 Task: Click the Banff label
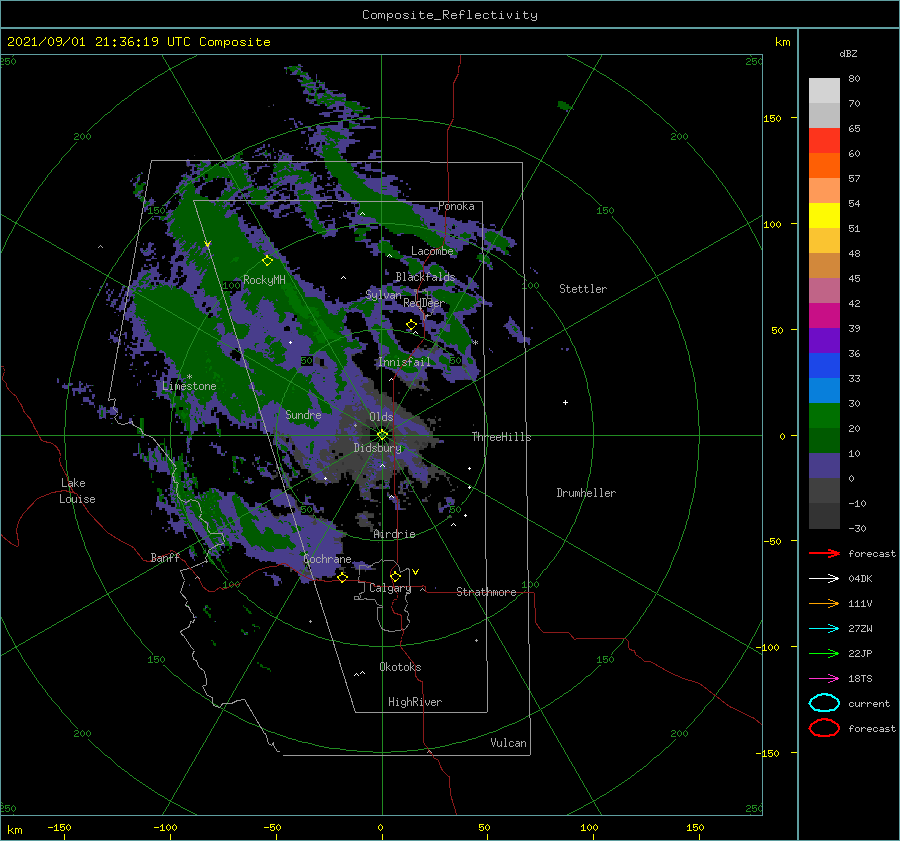pyautogui.click(x=165, y=558)
